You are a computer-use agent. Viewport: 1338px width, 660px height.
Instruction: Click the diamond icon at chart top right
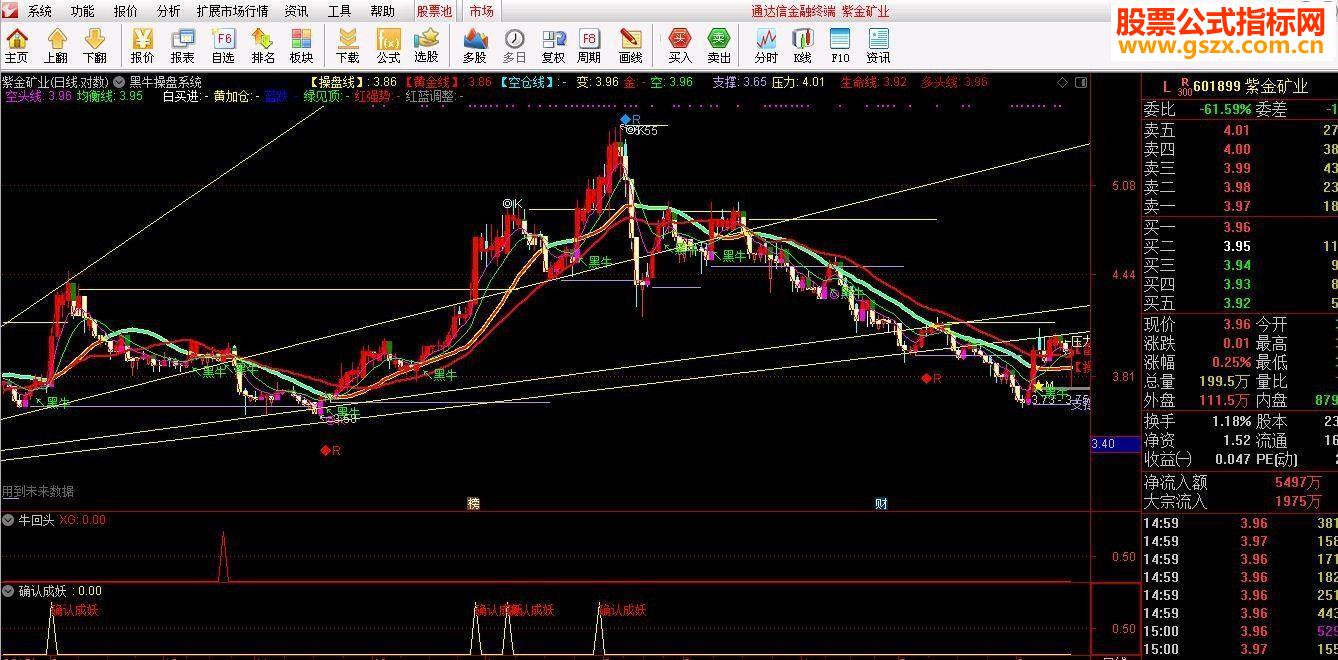pos(1062,82)
